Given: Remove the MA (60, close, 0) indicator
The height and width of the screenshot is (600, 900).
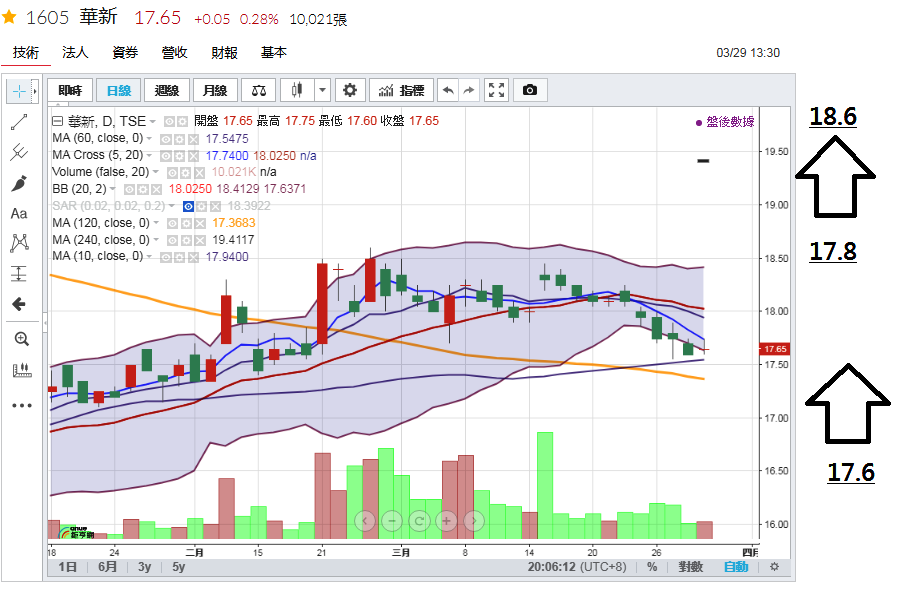Looking at the screenshot, I should (193, 139).
